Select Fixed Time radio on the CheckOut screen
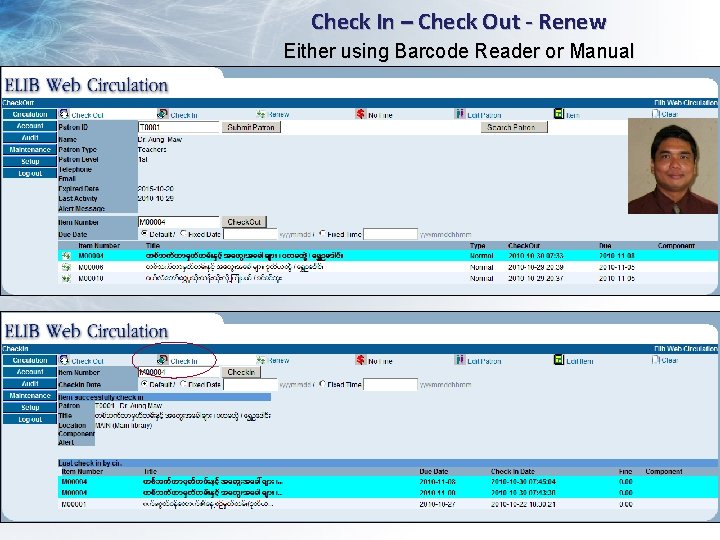This screenshot has height=540, width=720. 322,233
